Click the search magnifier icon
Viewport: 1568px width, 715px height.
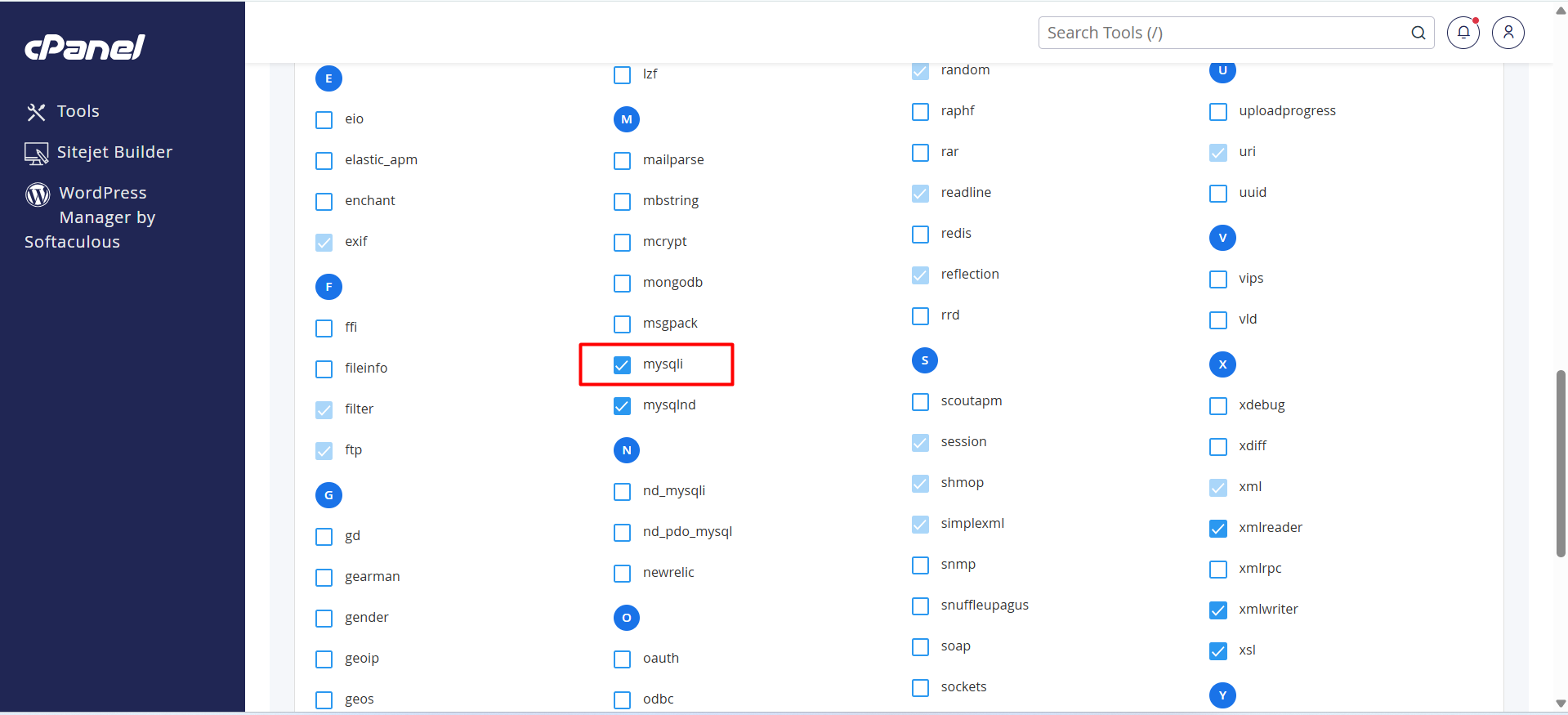point(1418,33)
